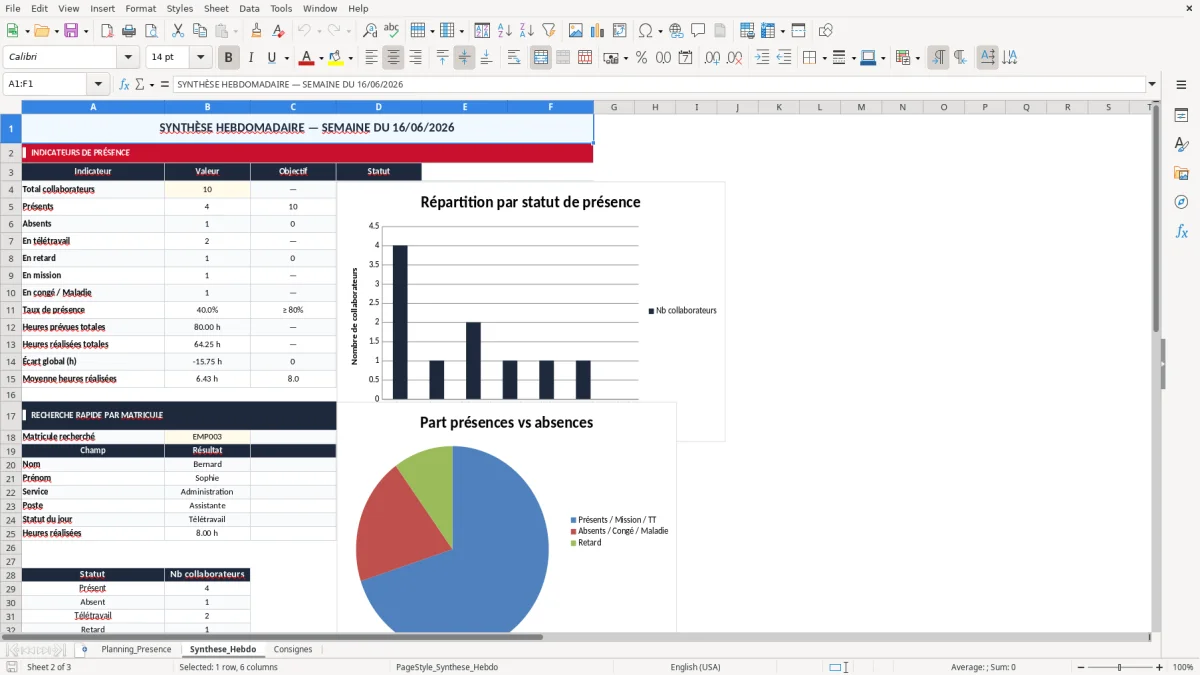This screenshot has height=675, width=1200.
Task: Expand the formula bar input line
Action: [x=1153, y=84]
